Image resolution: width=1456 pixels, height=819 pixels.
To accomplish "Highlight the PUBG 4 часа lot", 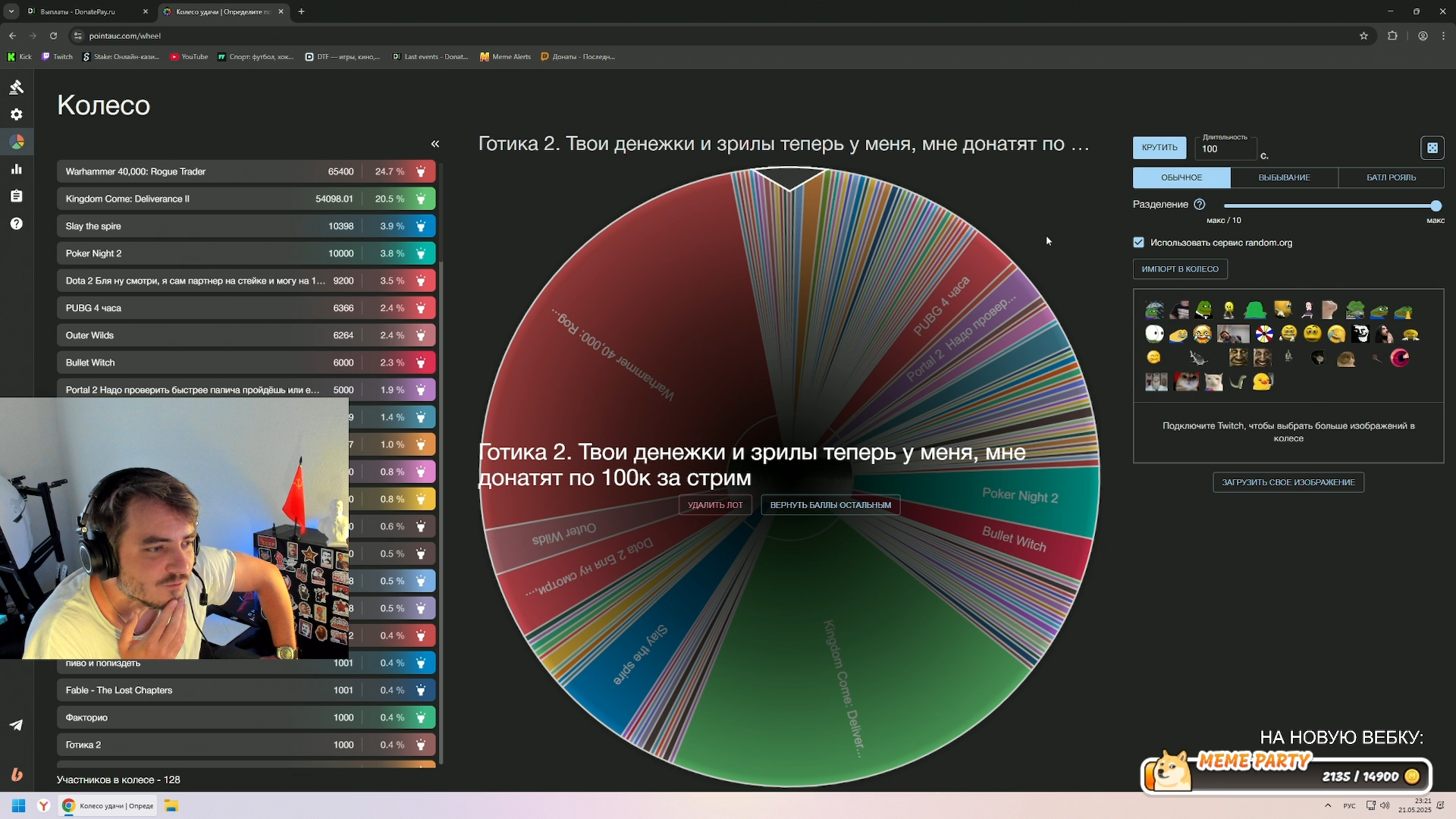I will coord(421,308).
